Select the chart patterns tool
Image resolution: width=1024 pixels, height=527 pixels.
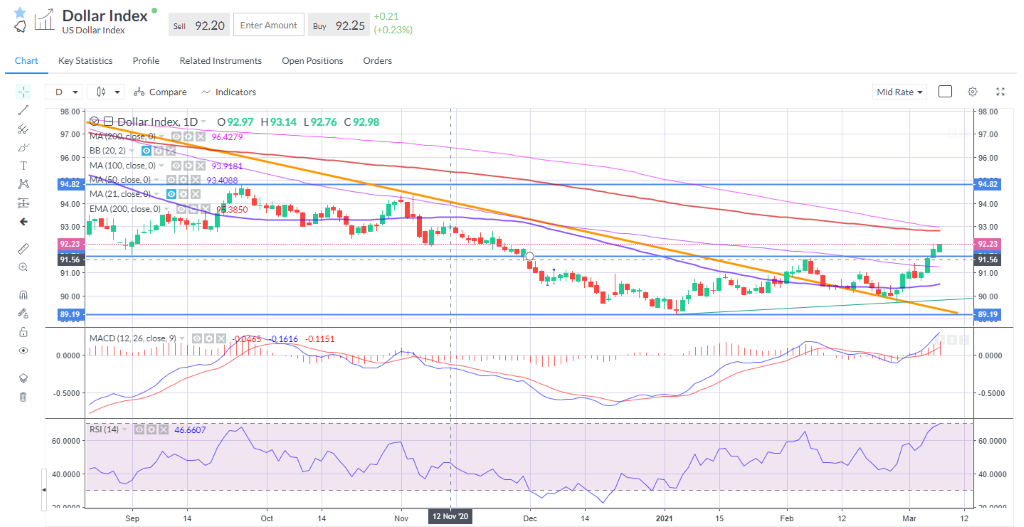point(24,184)
